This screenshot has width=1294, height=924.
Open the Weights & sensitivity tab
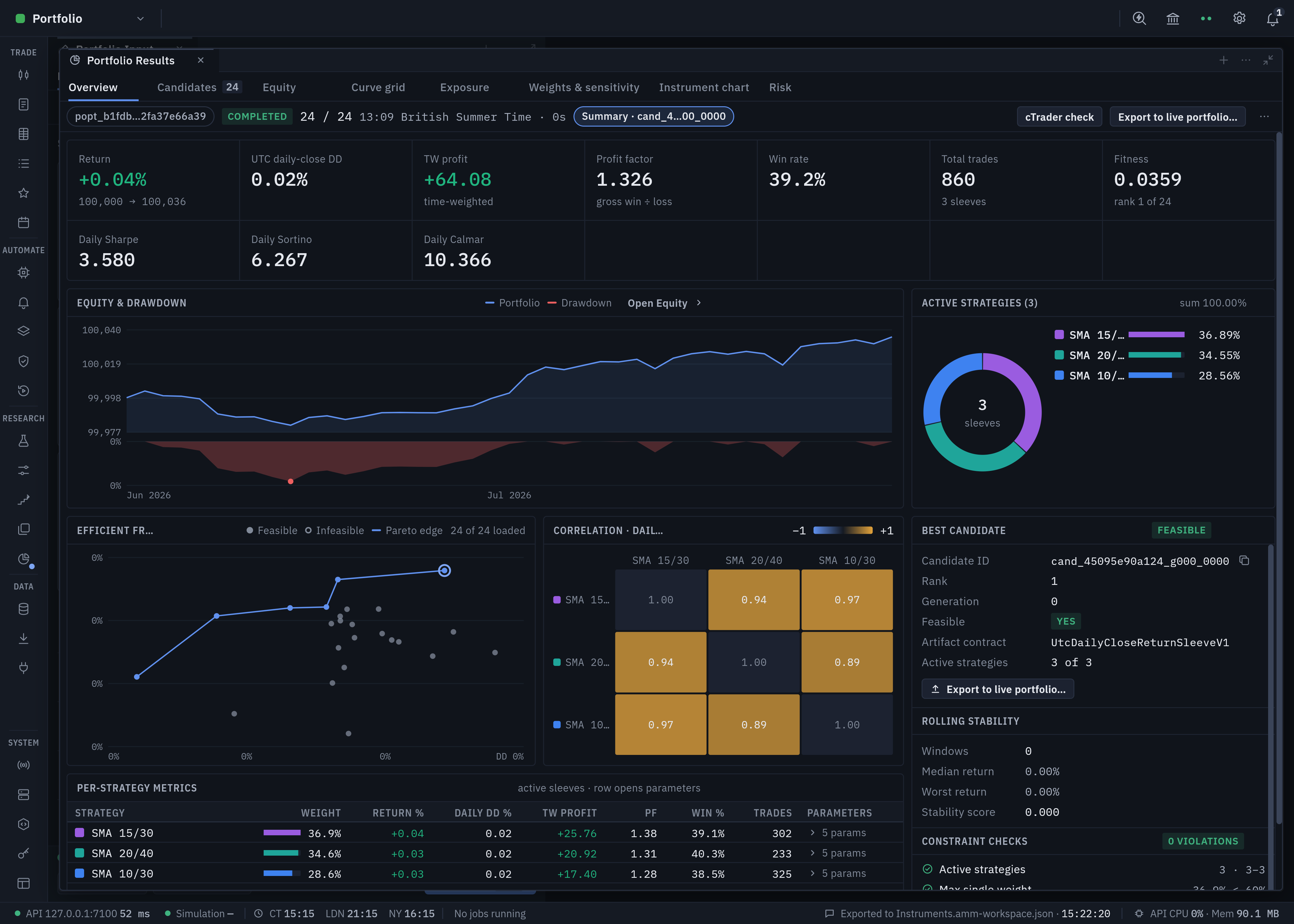[x=584, y=87]
